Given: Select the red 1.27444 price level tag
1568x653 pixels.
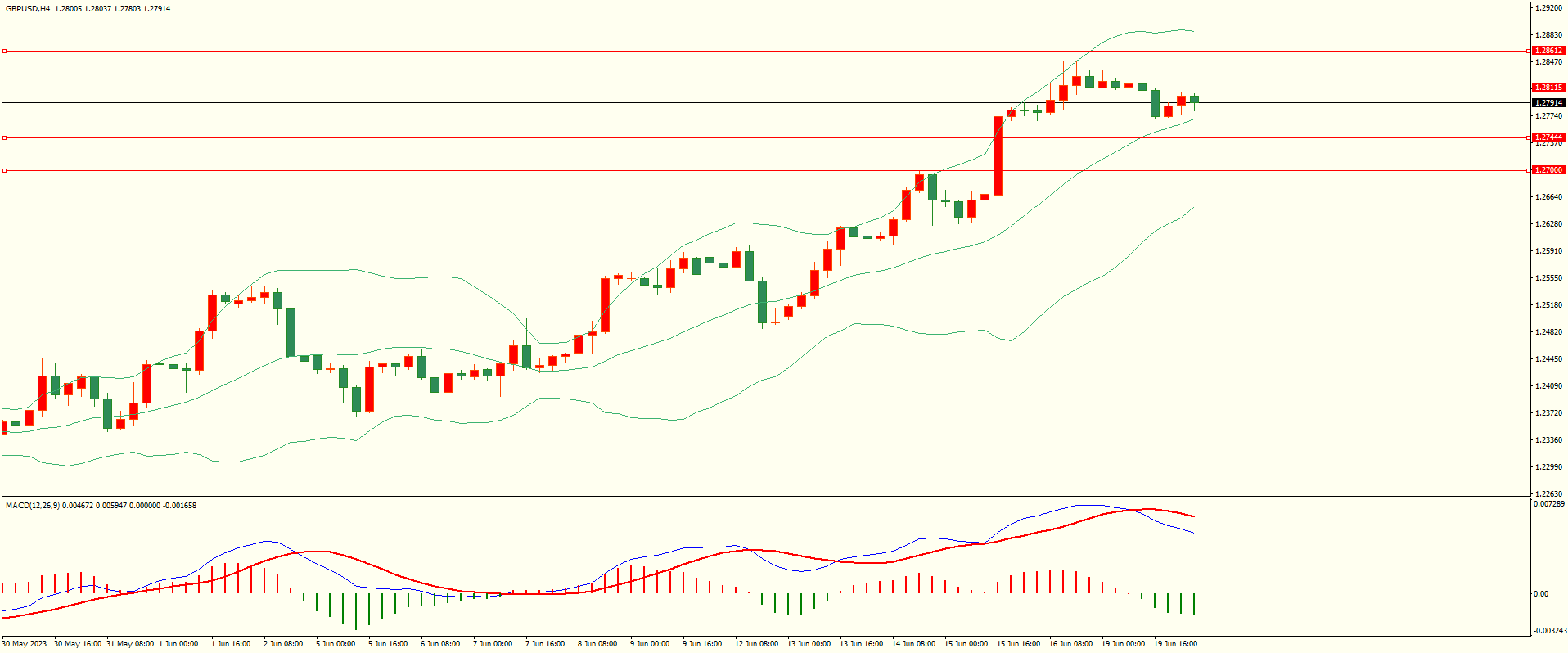Looking at the screenshot, I should click(1548, 137).
